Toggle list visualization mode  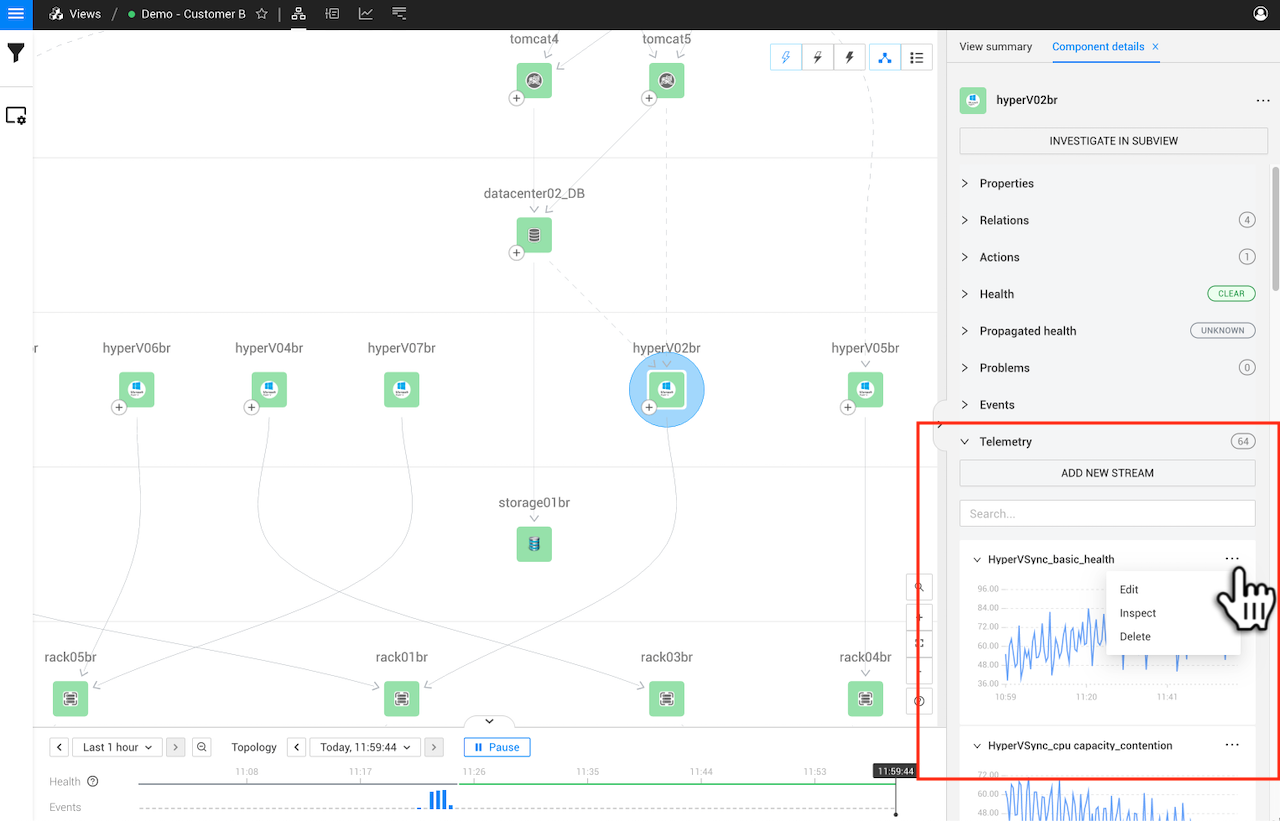point(916,58)
